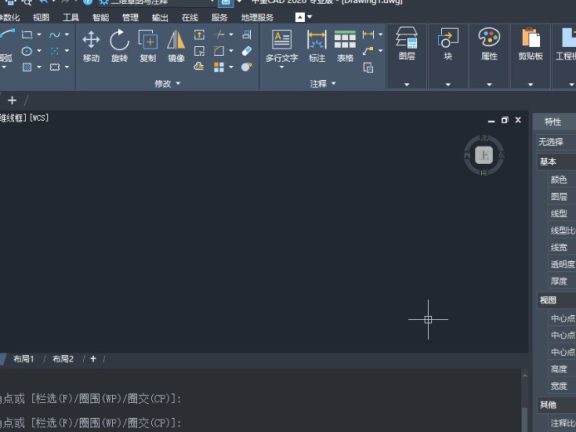Screen dimensions: 576x432
Task: Click the cloud-shaped icon in Modify panel
Action: [199, 66]
